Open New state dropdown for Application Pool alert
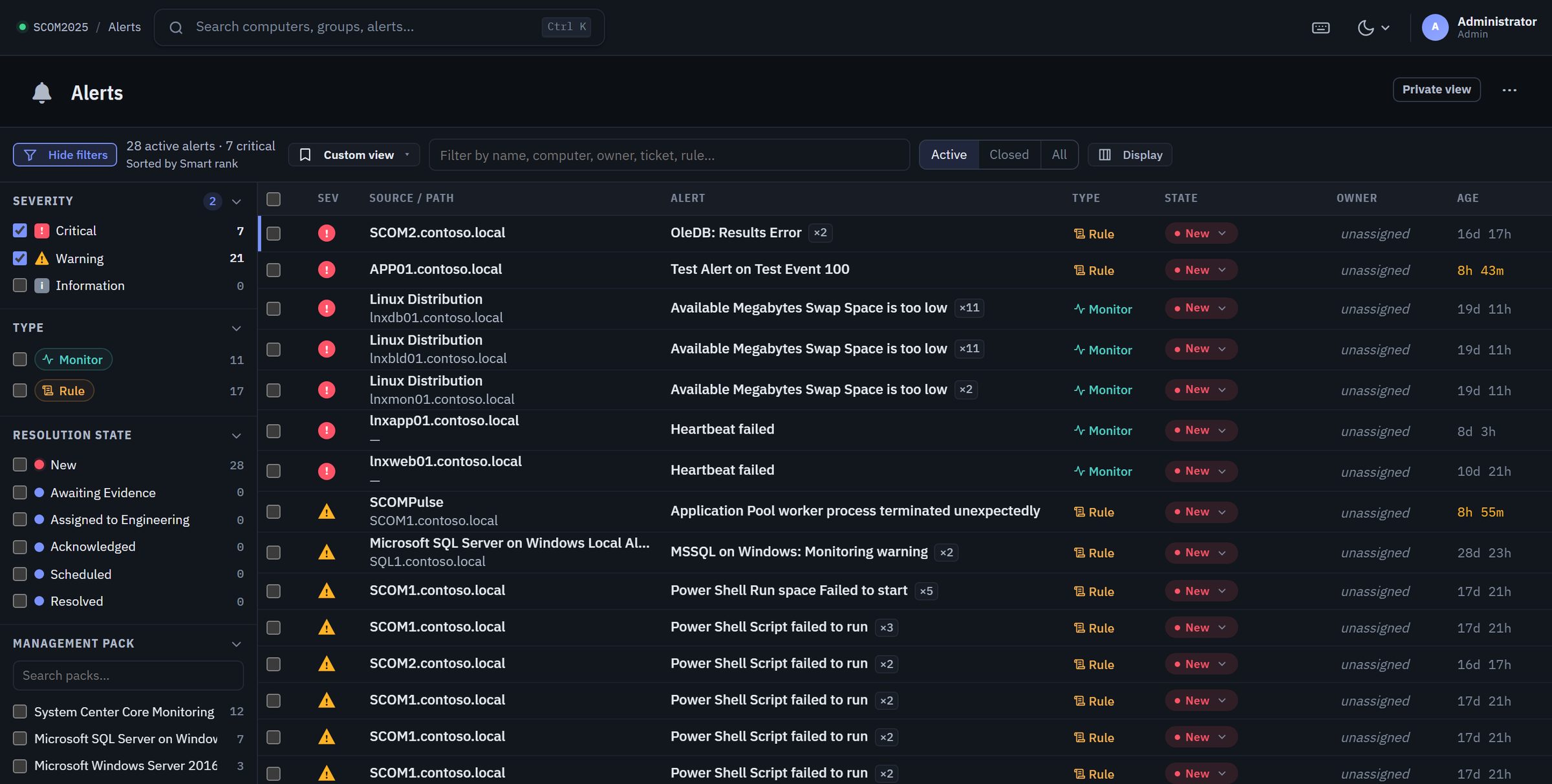The height and width of the screenshot is (784, 1552). 1202,512
